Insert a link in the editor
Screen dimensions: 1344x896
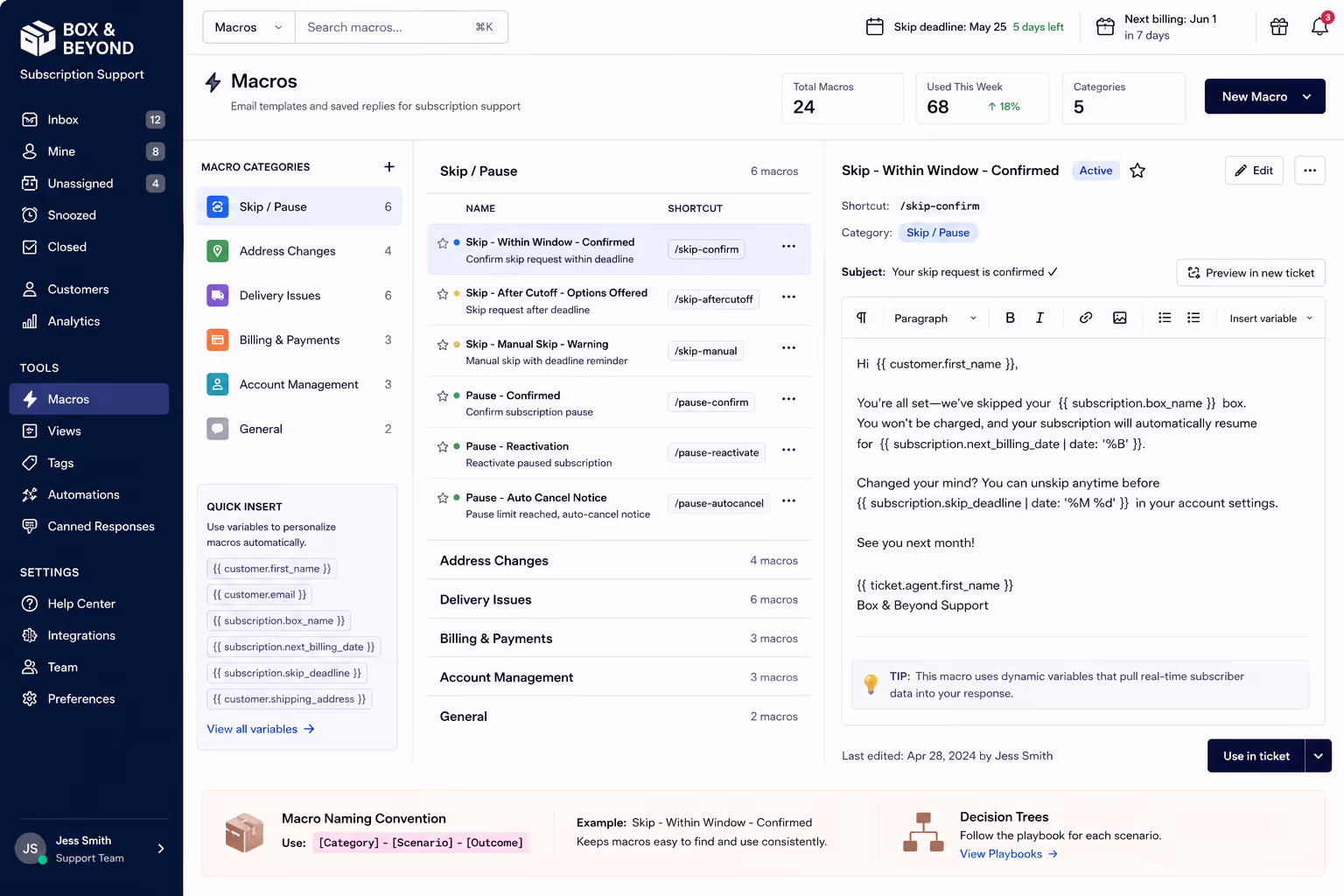(1086, 318)
